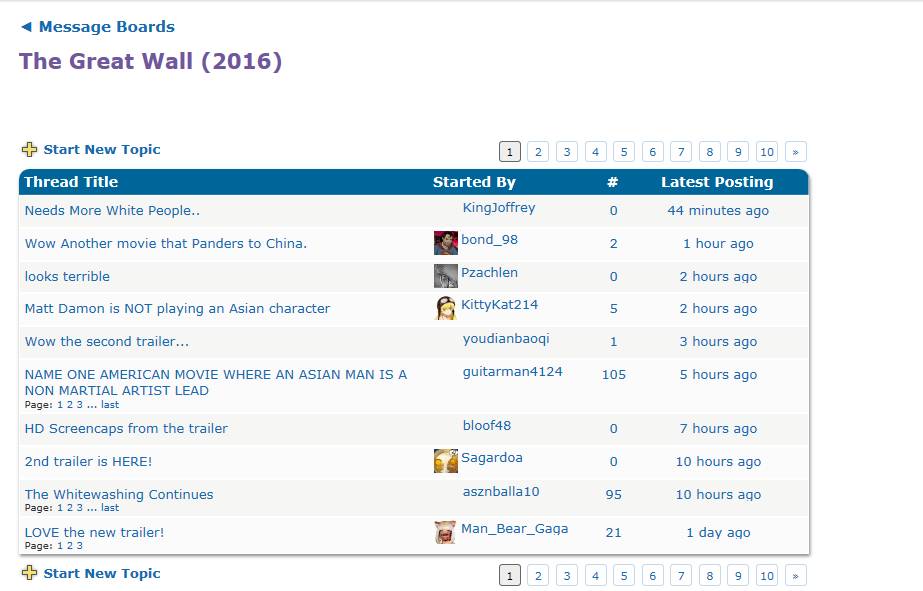Go to page 6 in top pagination
This screenshot has width=923, height=591.
653,152
